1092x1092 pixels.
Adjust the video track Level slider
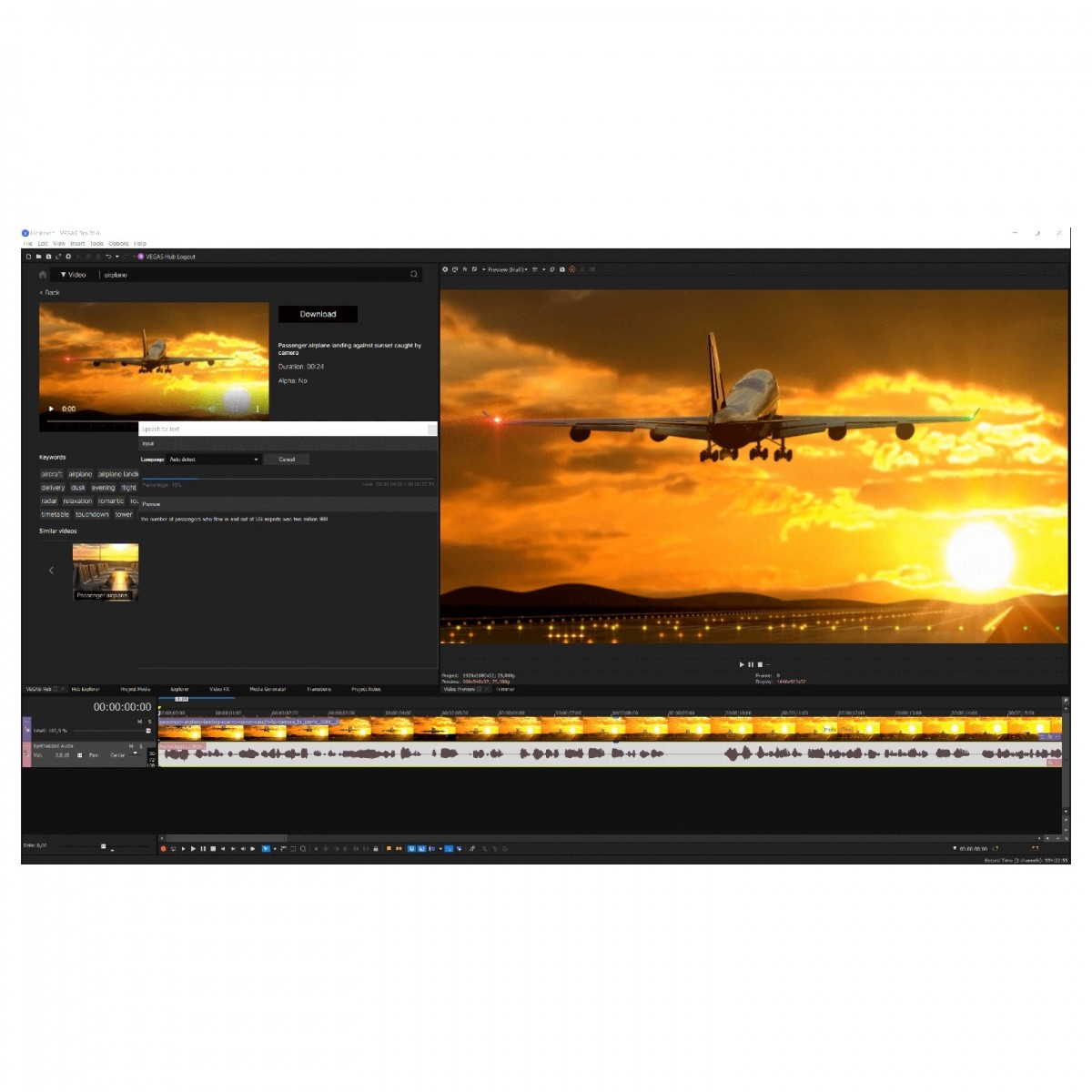coord(148,731)
